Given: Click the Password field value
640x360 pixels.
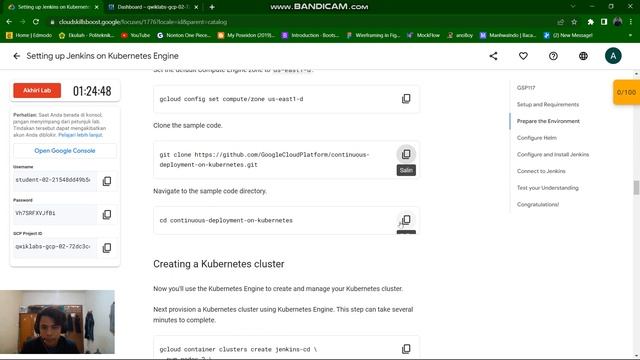Looking at the screenshot, I should pyautogui.click(x=55, y=214).
